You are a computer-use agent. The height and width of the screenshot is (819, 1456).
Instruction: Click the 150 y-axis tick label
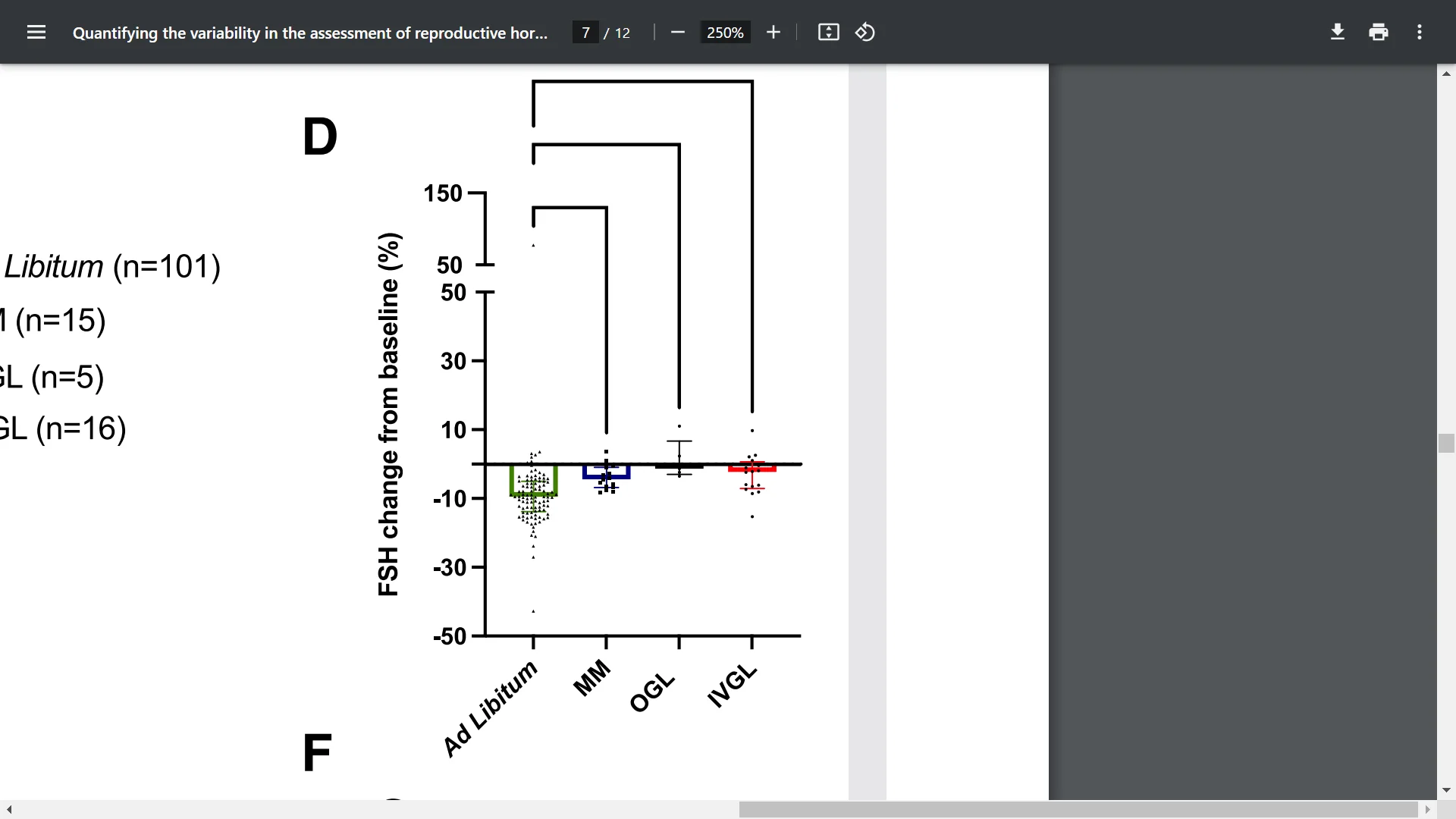[x=443, y=193]
